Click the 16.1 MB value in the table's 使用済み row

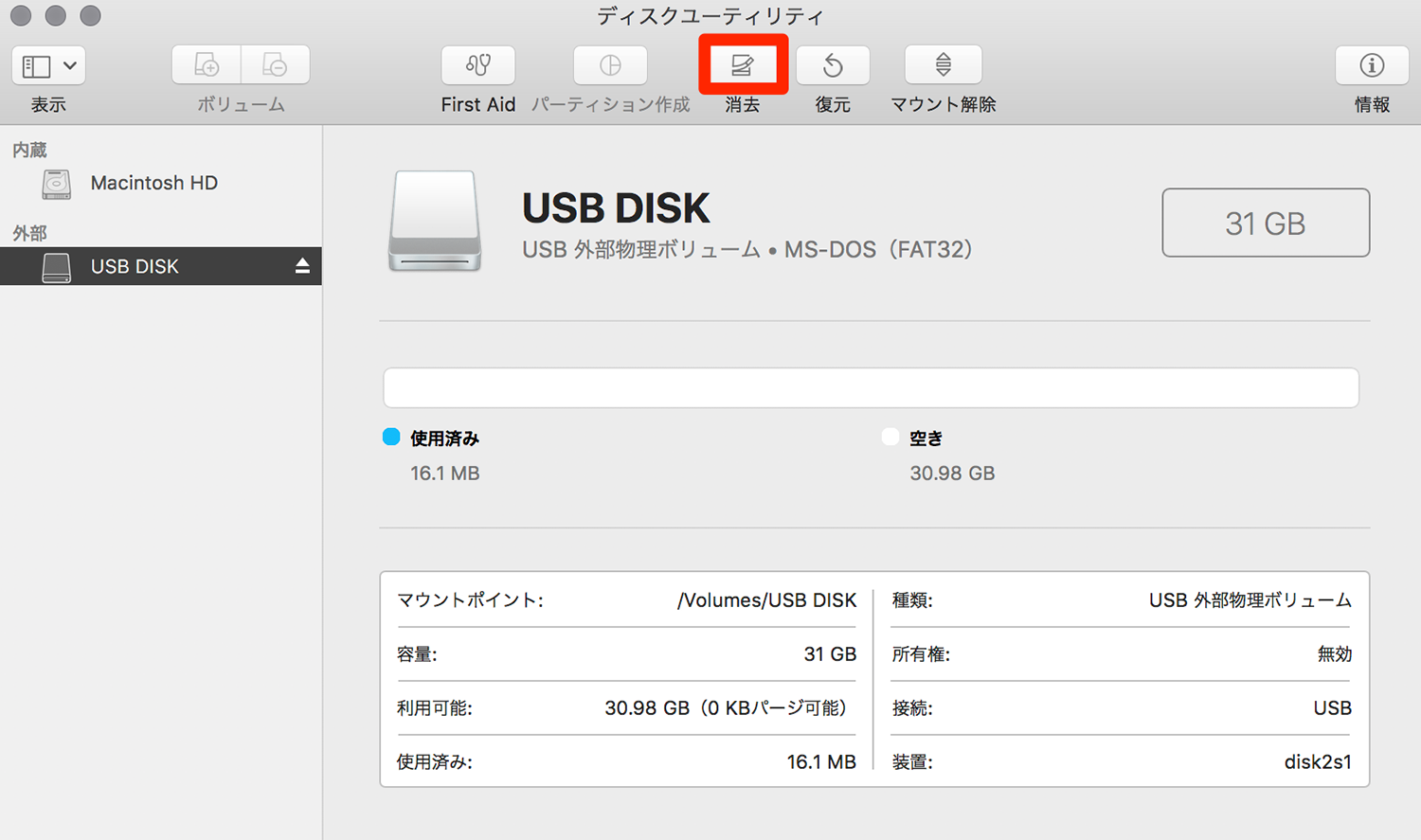click(x=821, y=762)
